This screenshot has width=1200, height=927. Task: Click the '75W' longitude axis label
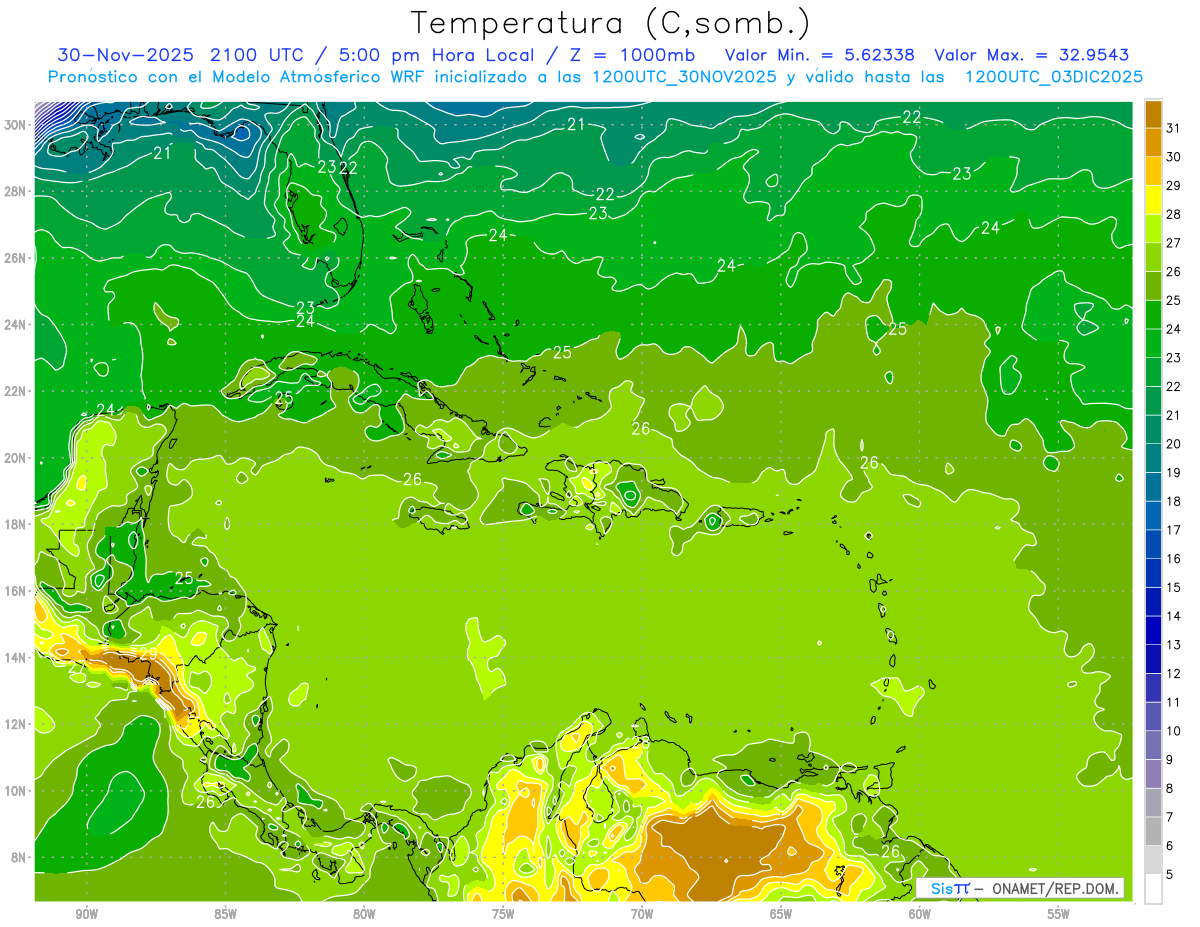(x=503, y=914)
